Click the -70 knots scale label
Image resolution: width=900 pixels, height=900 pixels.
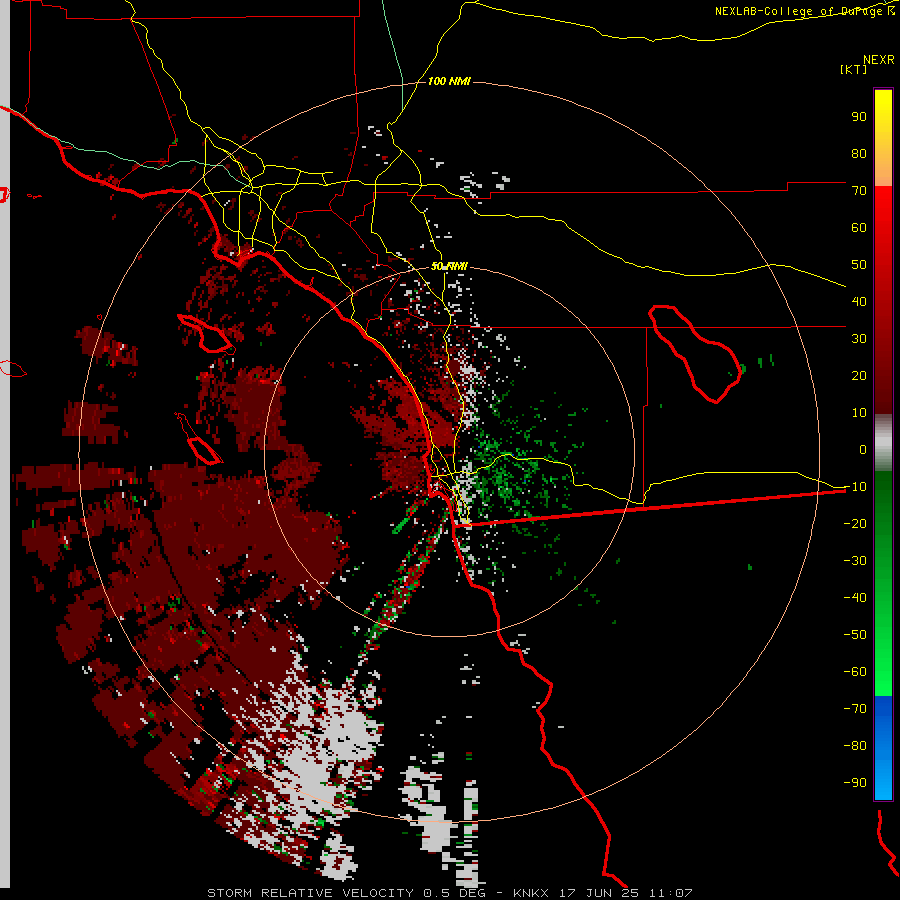point(855,709)
